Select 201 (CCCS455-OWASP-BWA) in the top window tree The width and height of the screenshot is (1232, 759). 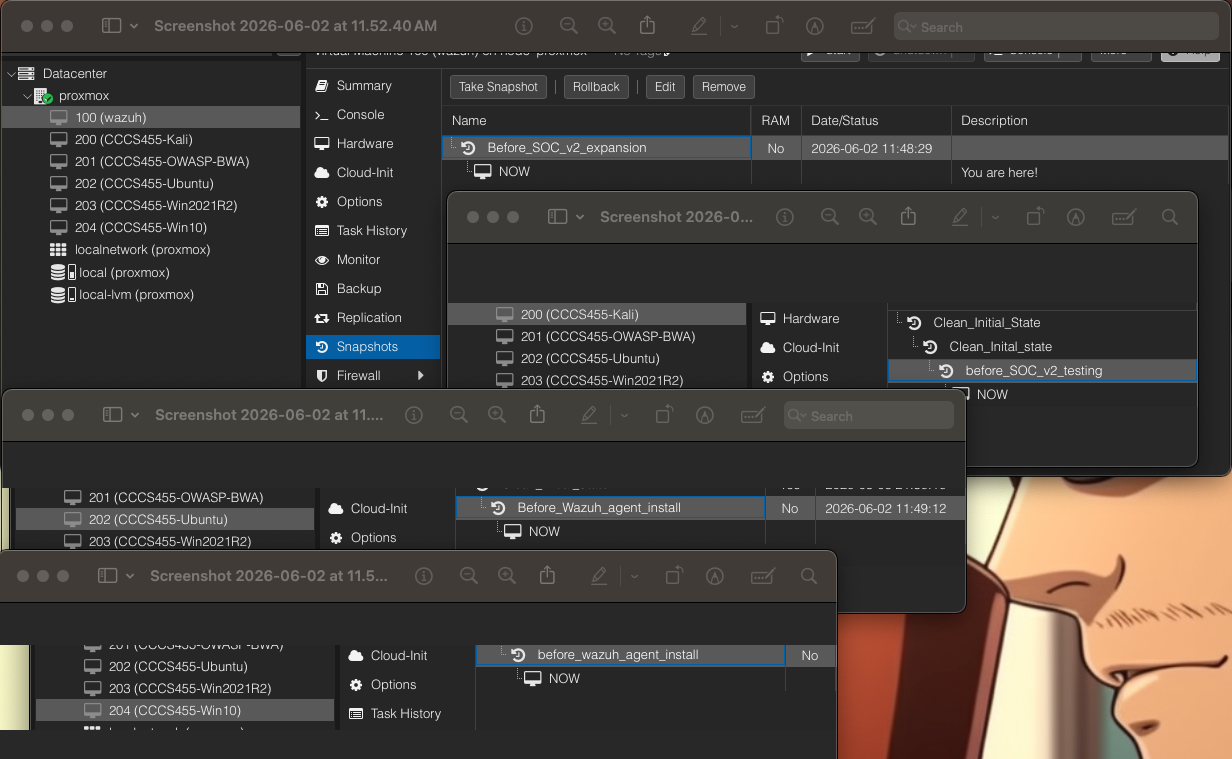(151, 162)
